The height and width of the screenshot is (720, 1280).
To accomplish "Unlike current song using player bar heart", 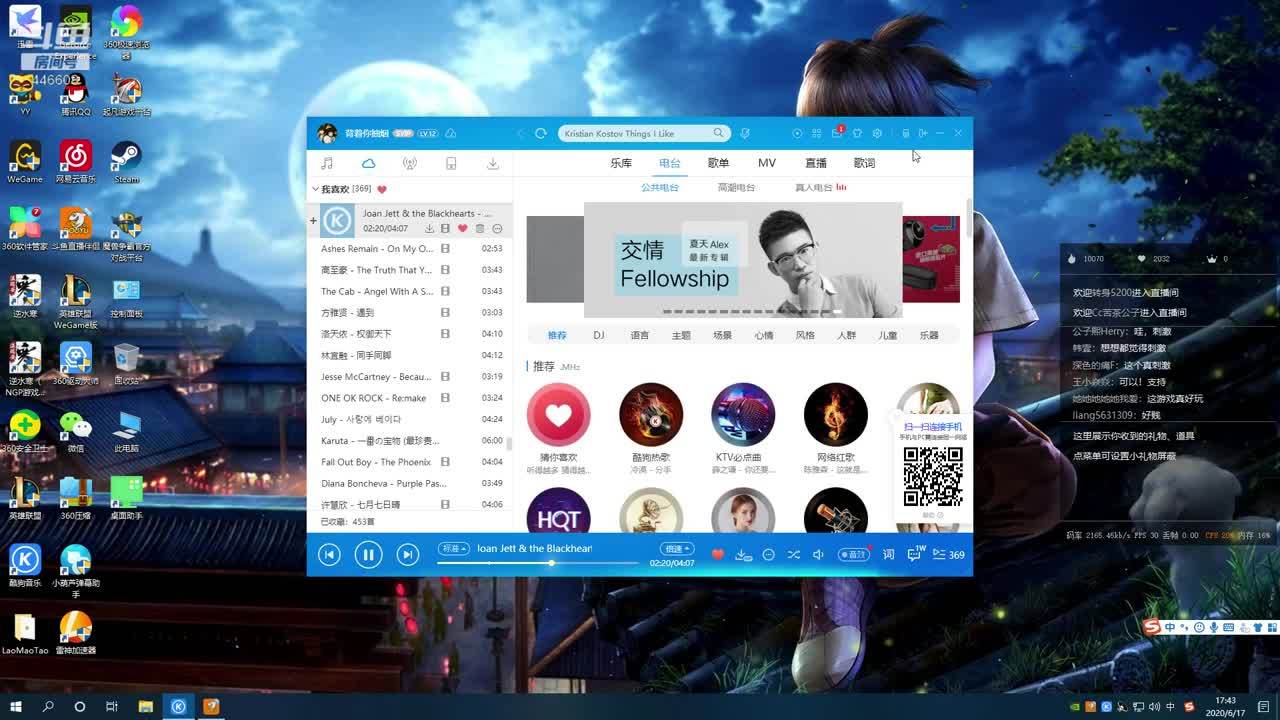I will (x=717, y=555).
